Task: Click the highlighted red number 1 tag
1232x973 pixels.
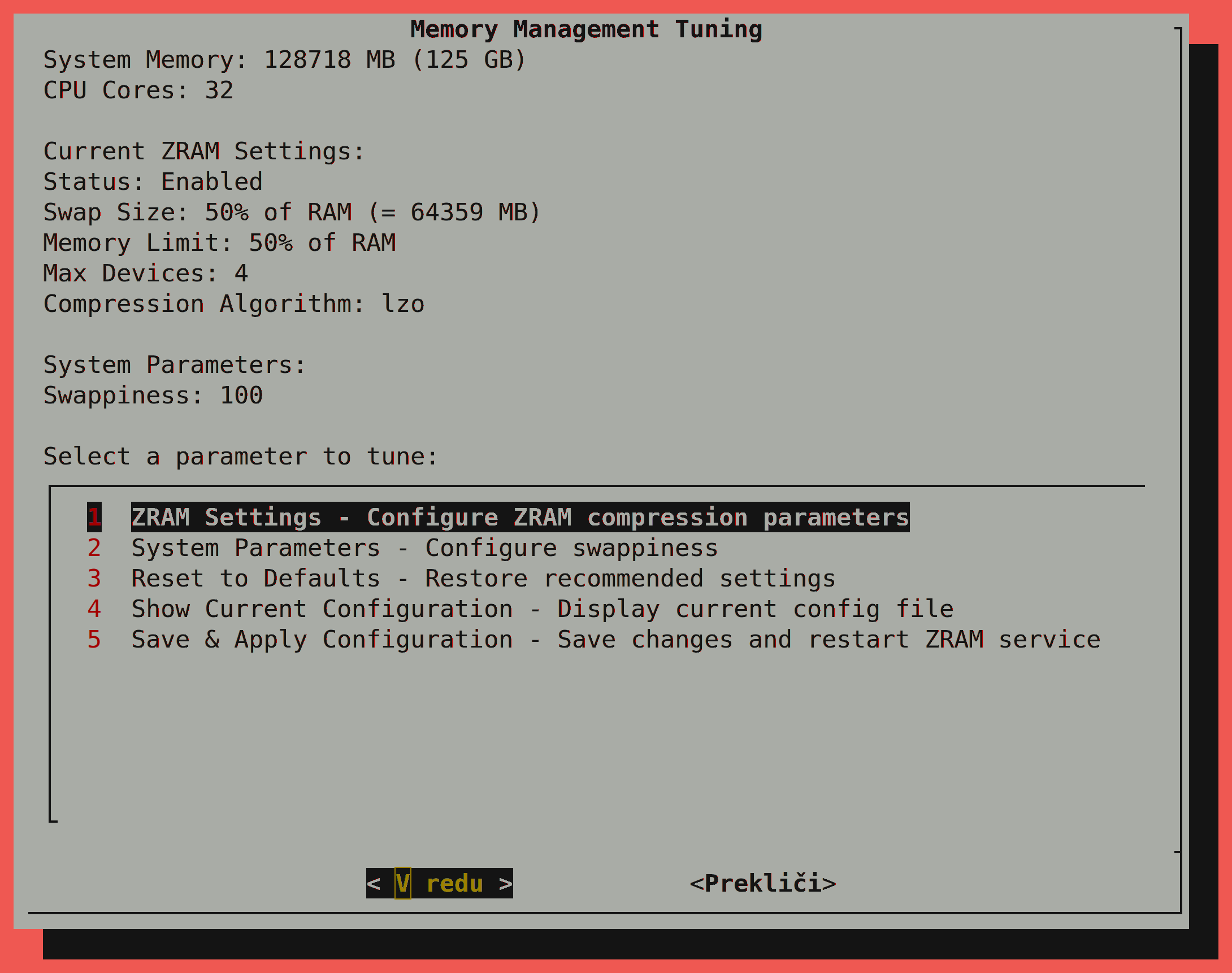Action: coord(94,517)
